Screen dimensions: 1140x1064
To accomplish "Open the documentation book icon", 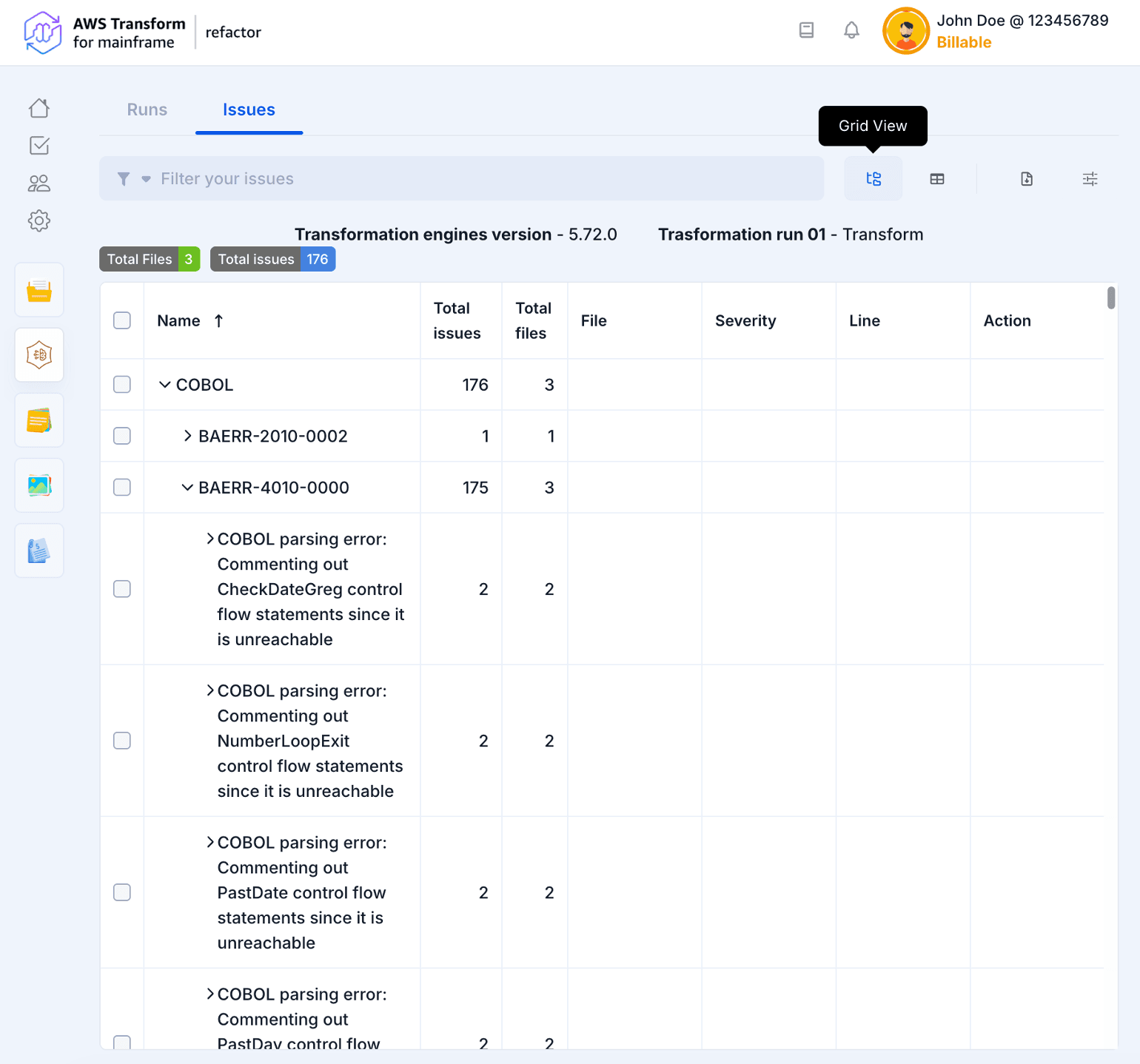I will point(806,30).
